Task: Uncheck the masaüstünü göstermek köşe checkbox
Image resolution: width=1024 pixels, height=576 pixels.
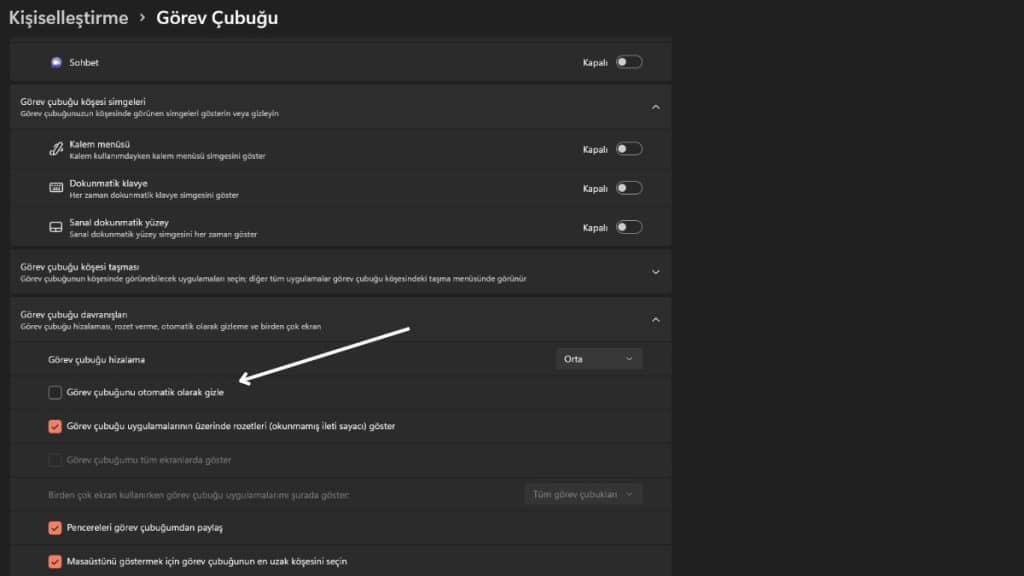Action: click(56, 561)
